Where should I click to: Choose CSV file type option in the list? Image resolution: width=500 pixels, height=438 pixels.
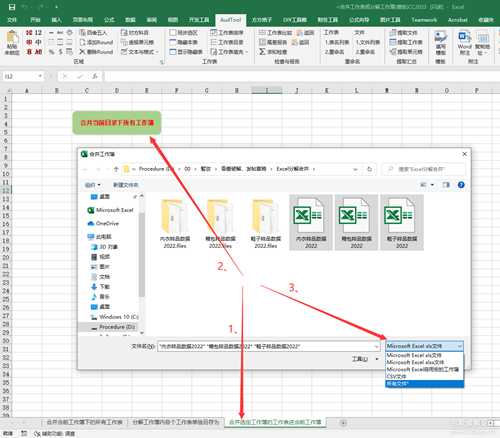pyautogui.click(x=424, y=376)
